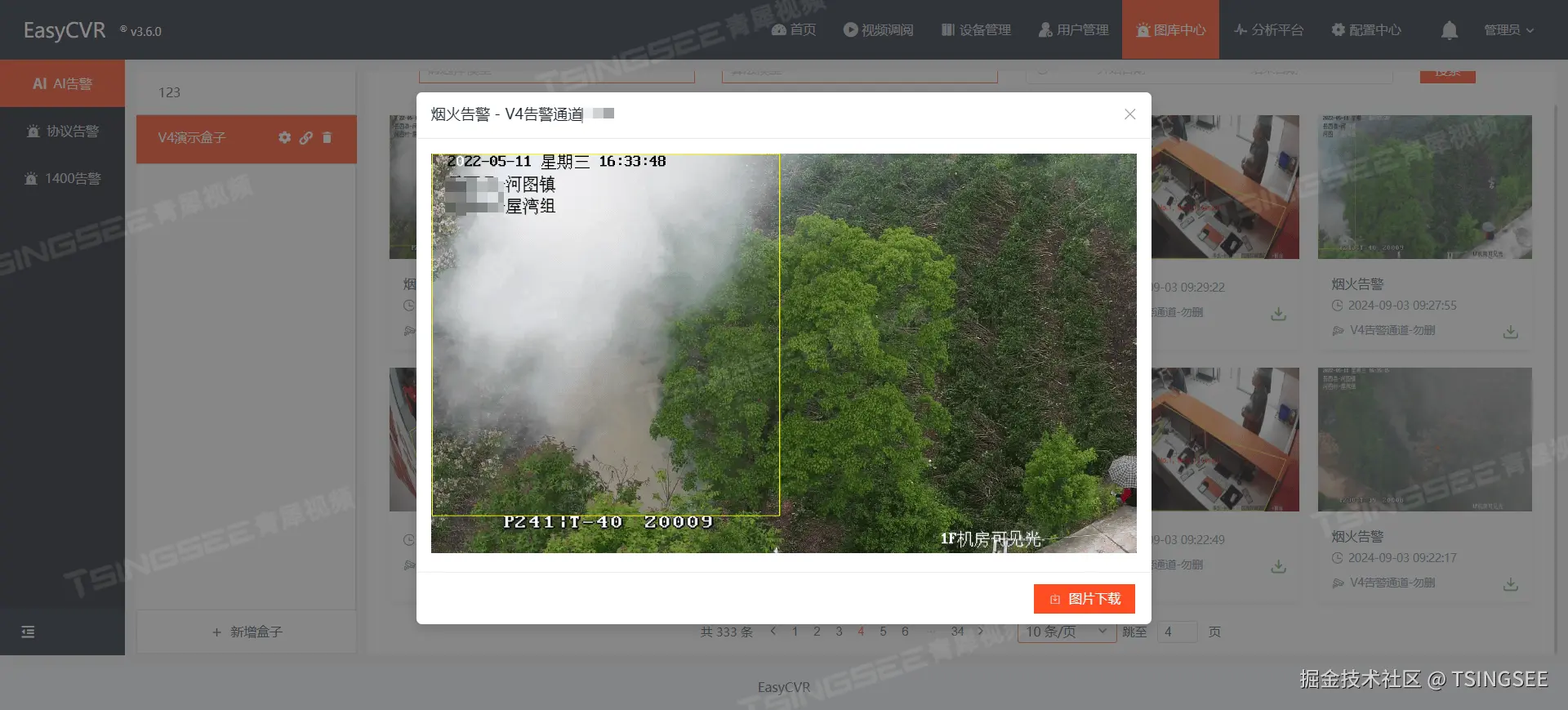Close the 烟火告警 image dialog

coord(1129,114)
